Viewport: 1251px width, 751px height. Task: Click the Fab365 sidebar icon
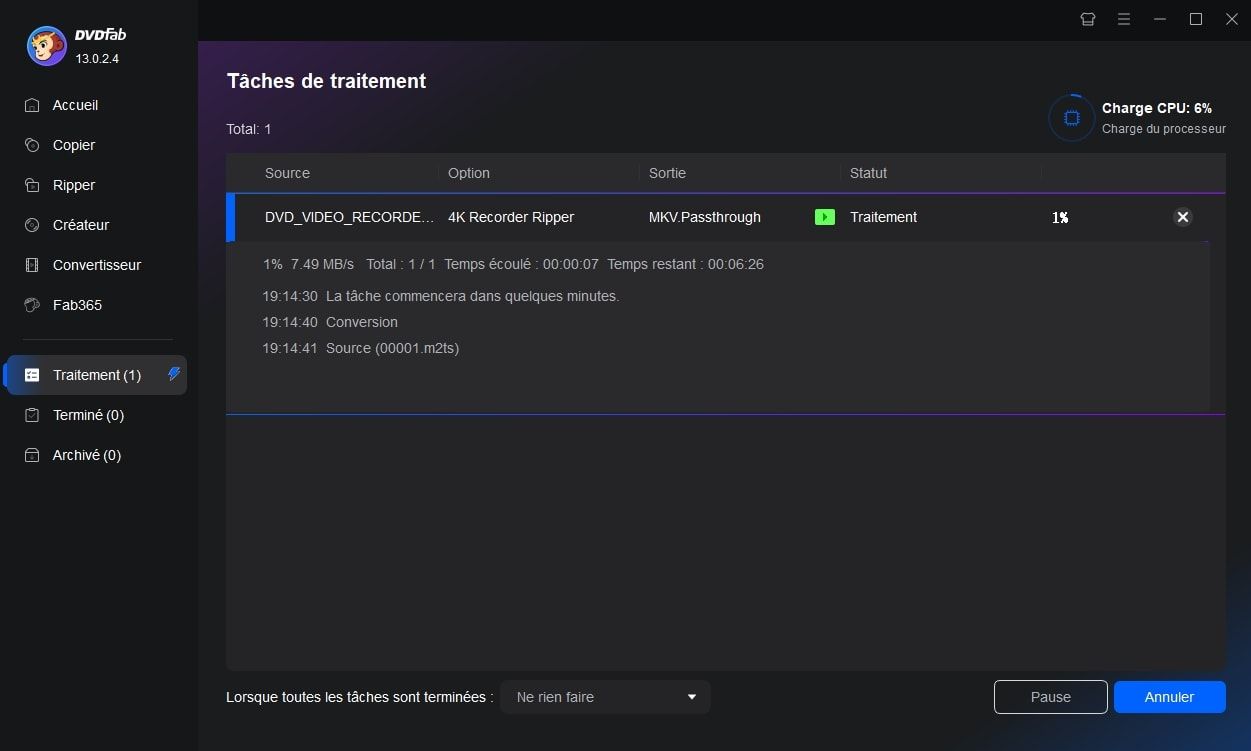(32, 305)
